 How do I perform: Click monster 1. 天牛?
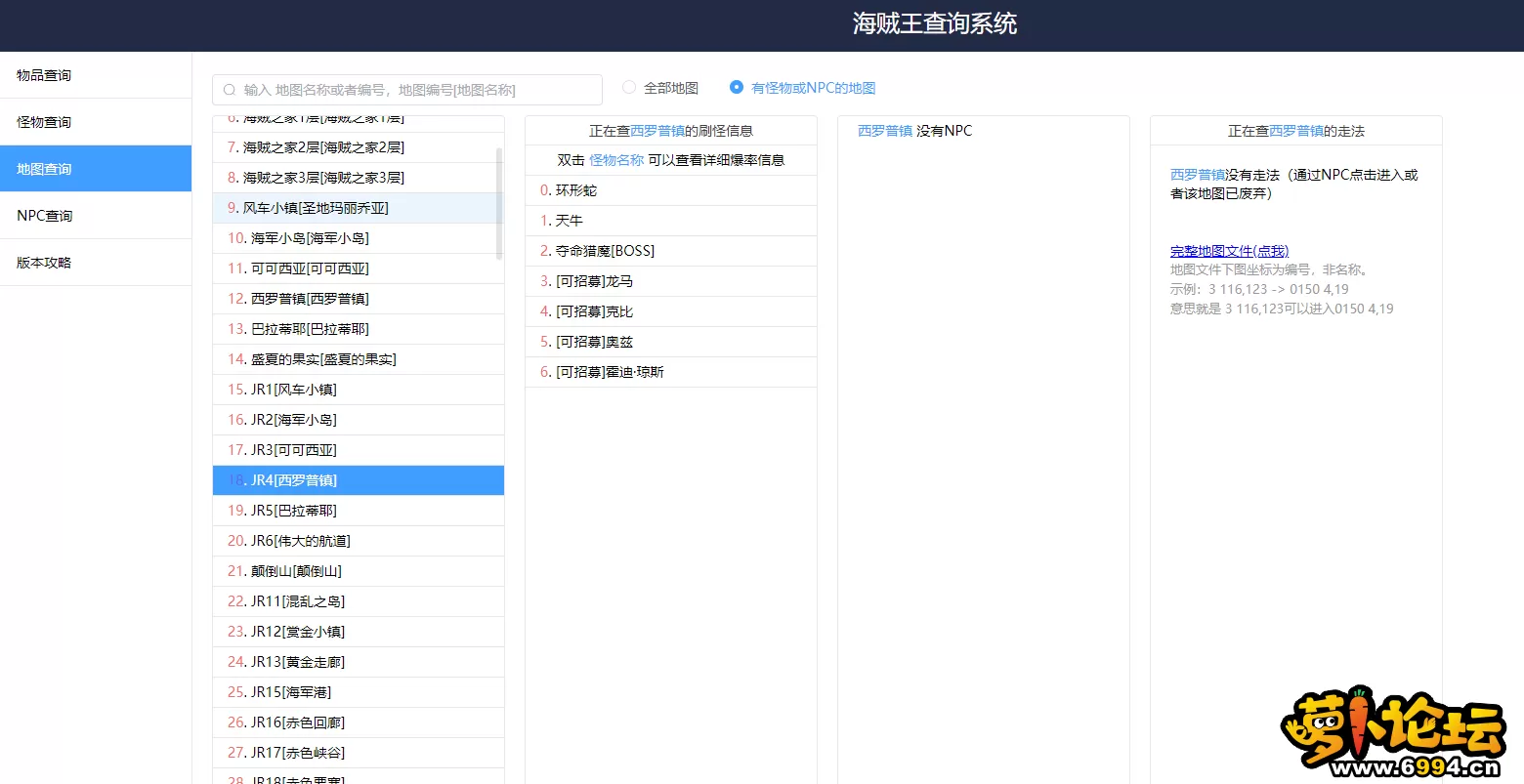(671, 221)
